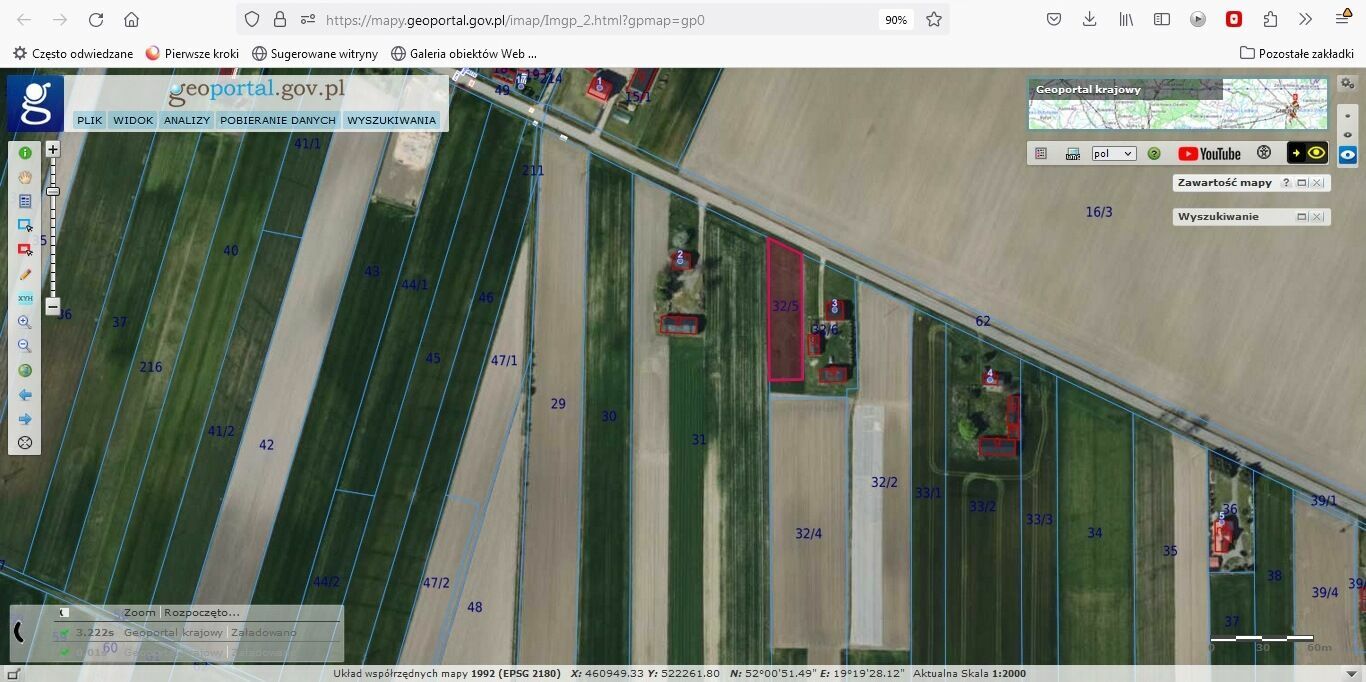The height and width of the screenshot is (682, 1366).
Task: Open the pol language dropdown
Action: click(1113, 153)
